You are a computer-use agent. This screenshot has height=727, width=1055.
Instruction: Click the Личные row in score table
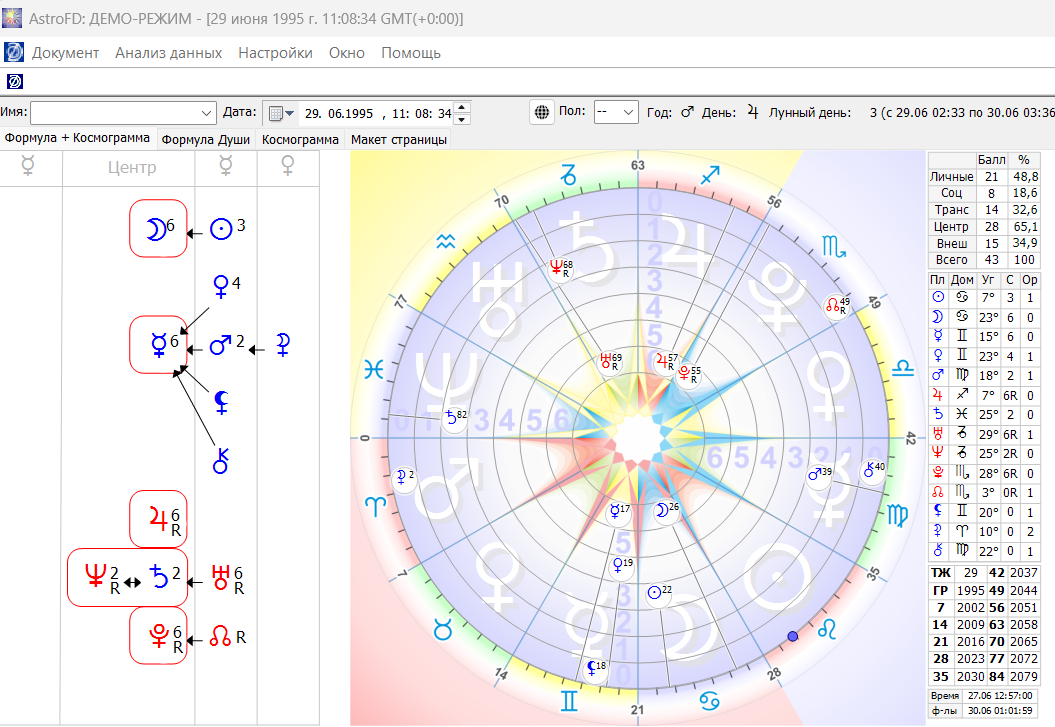point(984,177)
